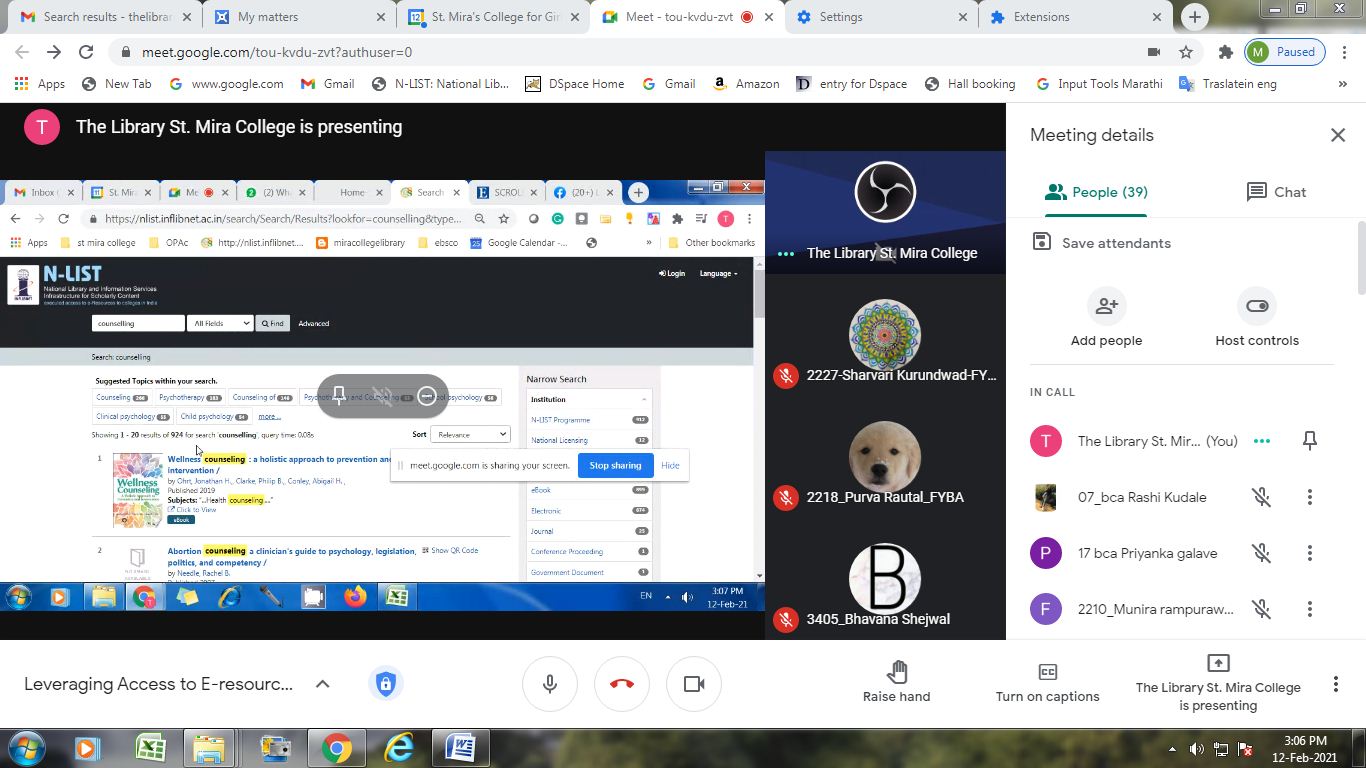
Task: Pin The Library St. Mira presenter
Action: (x=1309, y=441)
